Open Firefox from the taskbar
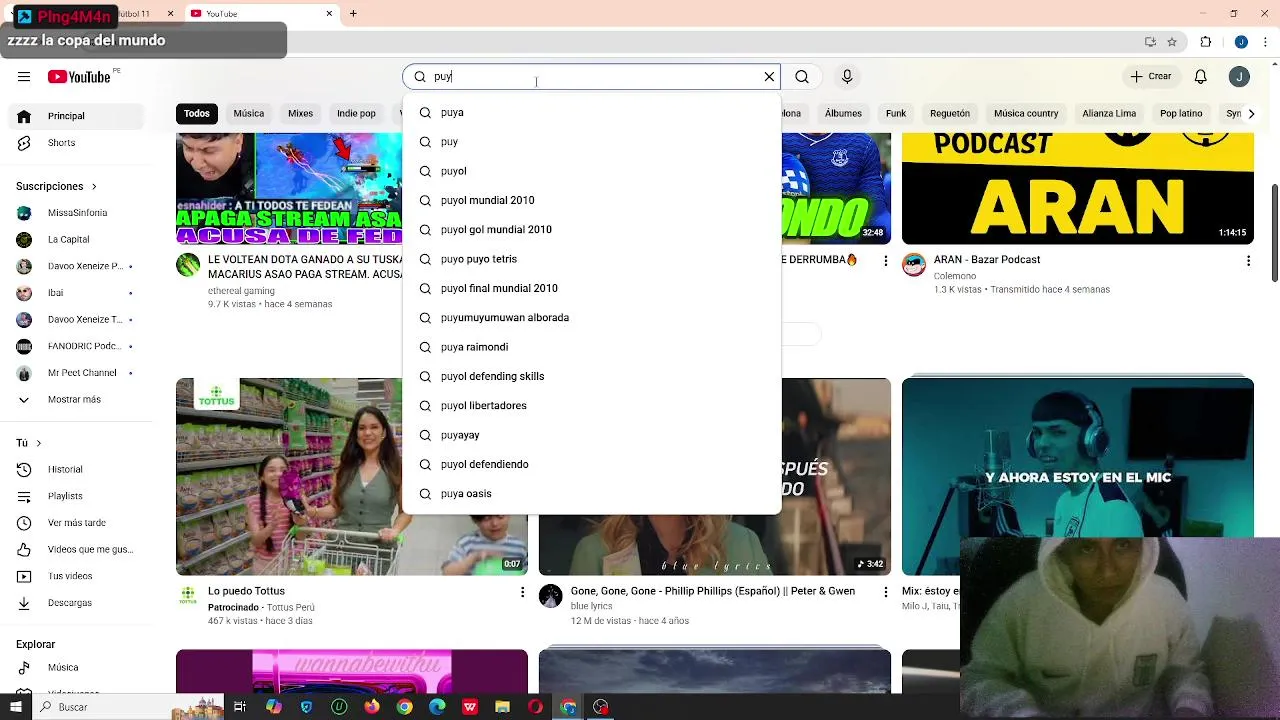The image size is (1280, 720). click(x=372, y=707)
